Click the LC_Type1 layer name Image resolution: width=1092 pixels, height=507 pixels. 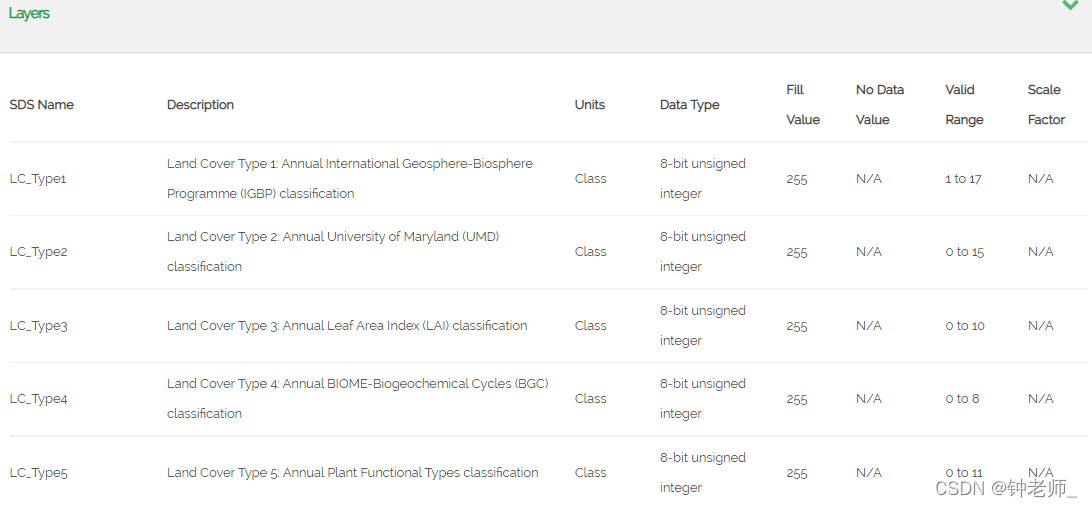click(x=38, y=179)
